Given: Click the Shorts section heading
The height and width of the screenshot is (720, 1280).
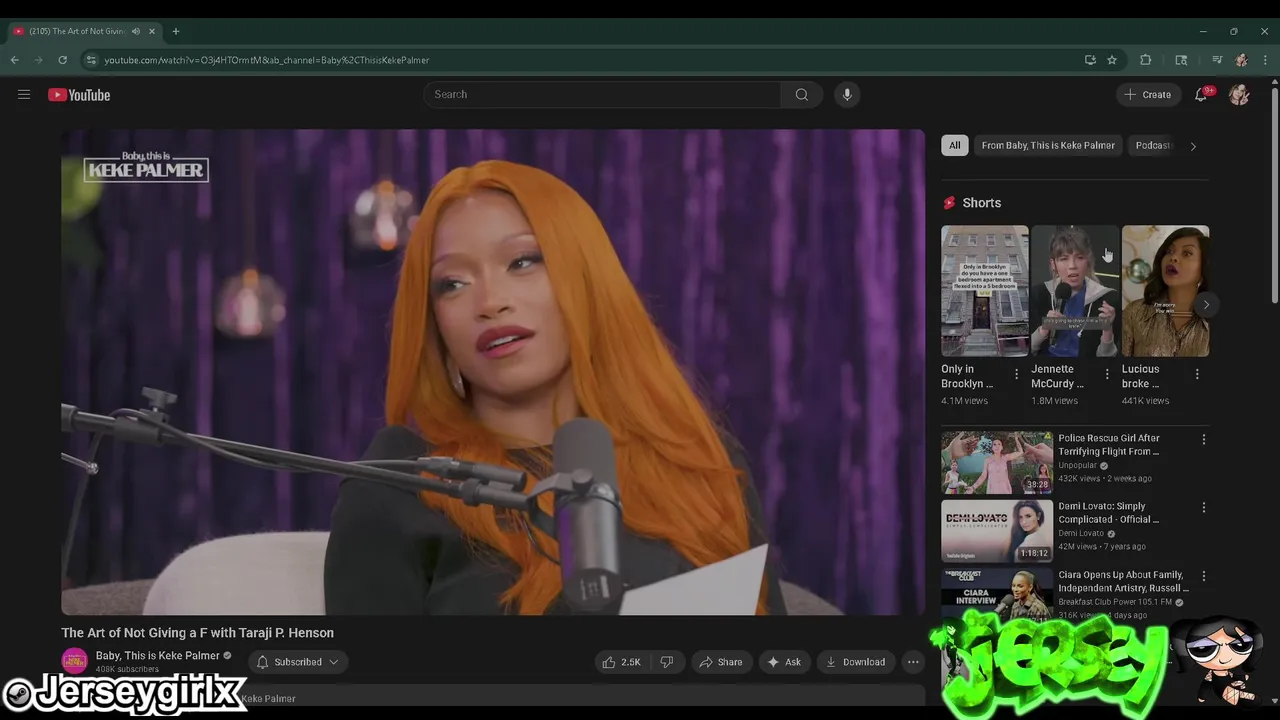Looking at the screenshot, I should [x=981, y=203].
